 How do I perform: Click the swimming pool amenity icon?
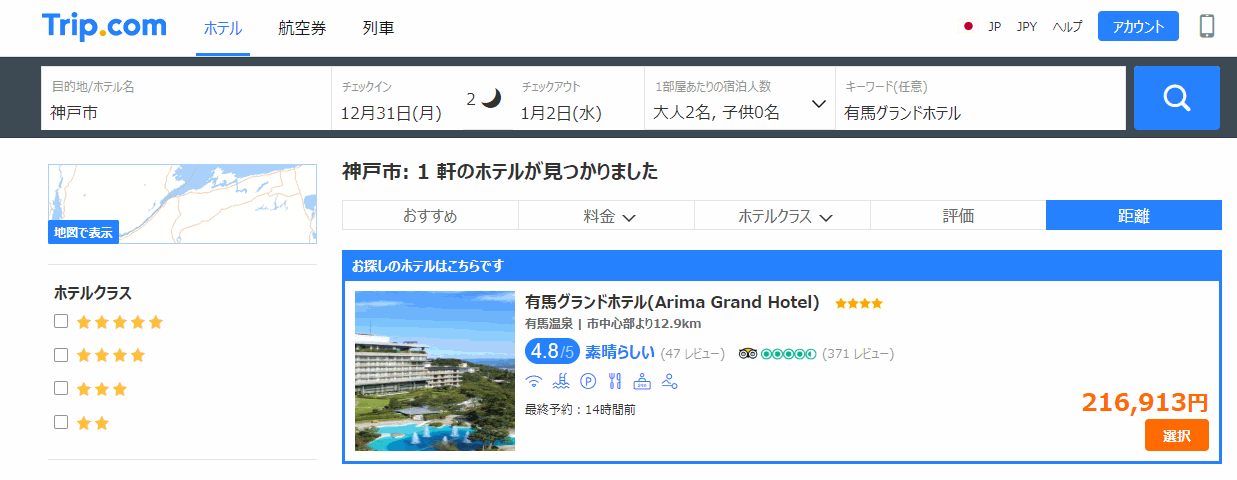coord(561,380)
